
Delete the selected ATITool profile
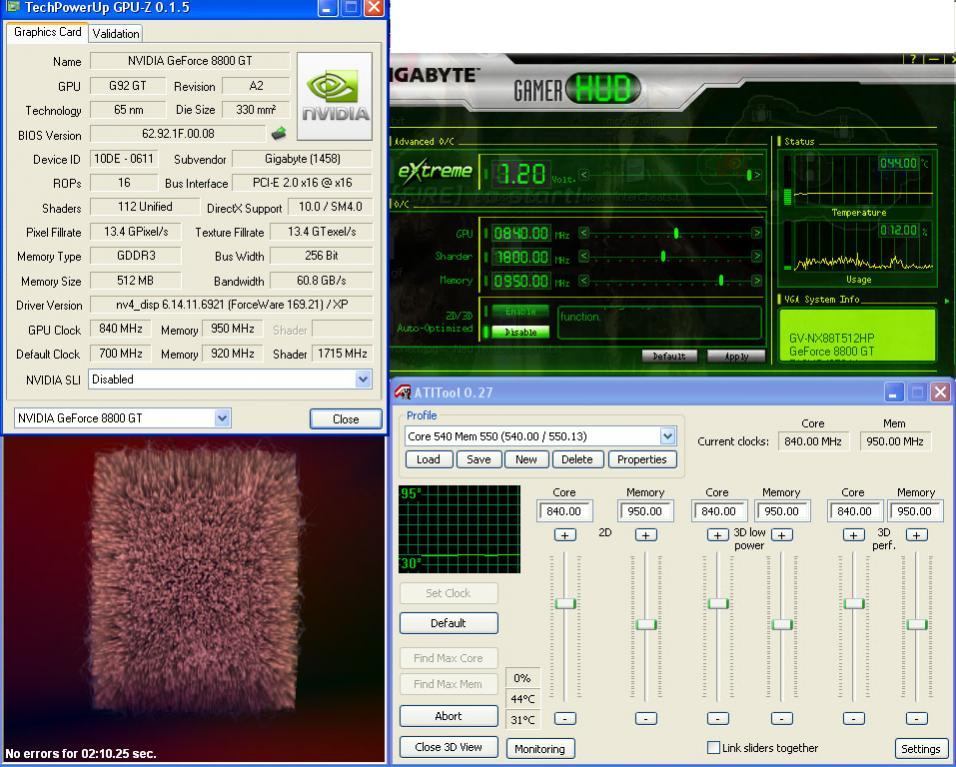(577, 459)
